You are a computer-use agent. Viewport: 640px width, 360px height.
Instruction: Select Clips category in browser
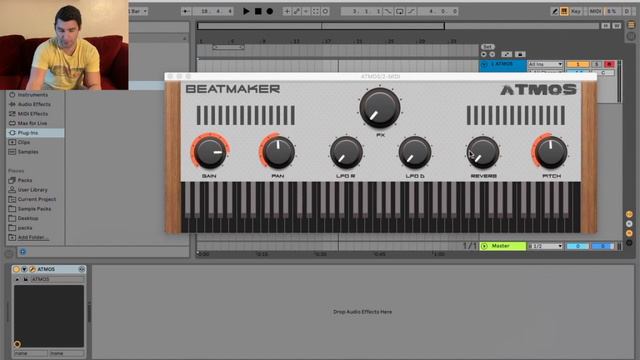(x=24, y=142)
